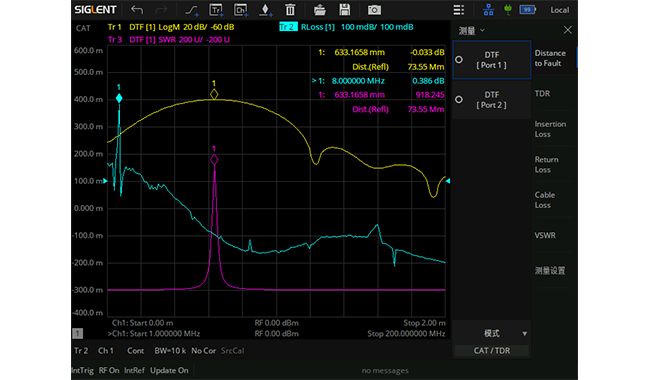This screenshot has width=650, height=380.
Task: Click the battery level icon
Action: click(x=528, y=10)
